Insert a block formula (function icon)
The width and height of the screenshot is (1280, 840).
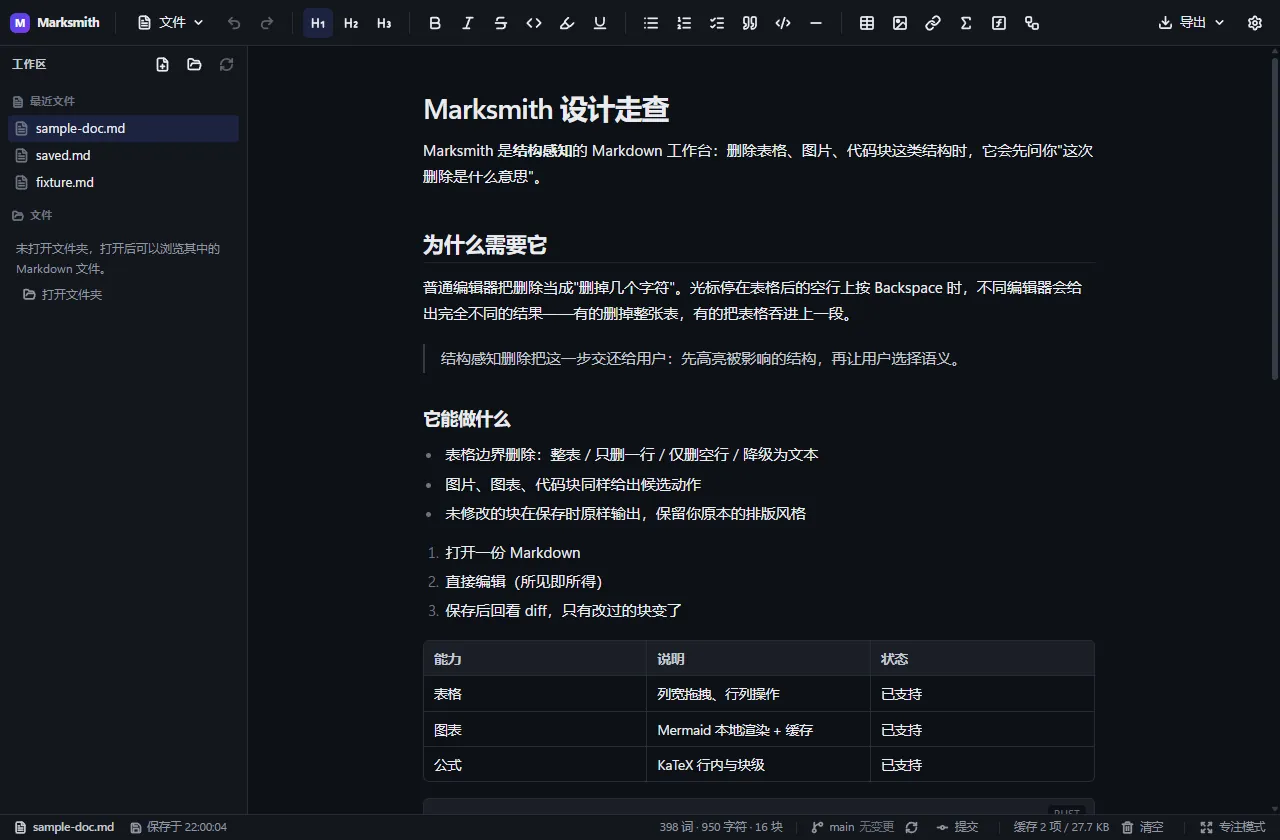pyautogui.click(x=999, y=23)
